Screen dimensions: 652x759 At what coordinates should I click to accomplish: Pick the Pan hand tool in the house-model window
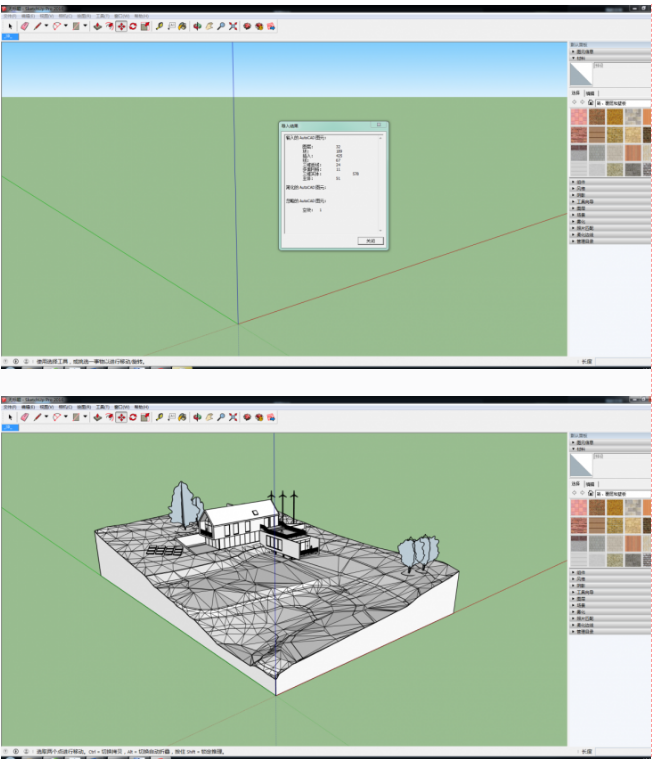209,417
